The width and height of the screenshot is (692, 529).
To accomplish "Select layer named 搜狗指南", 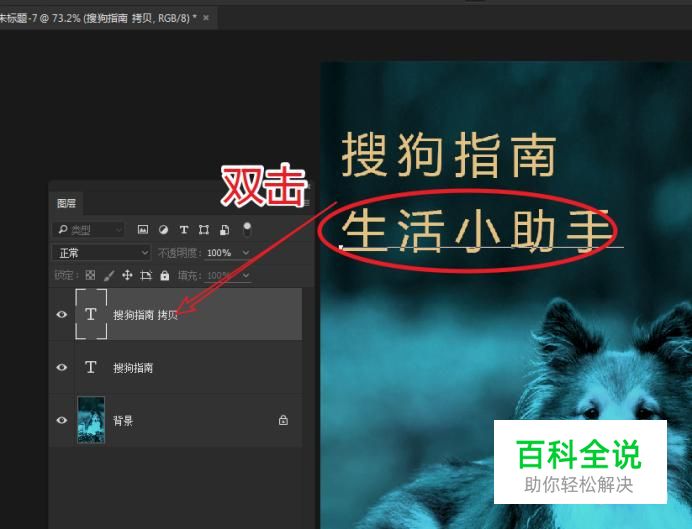I will [x=133, y=368].
